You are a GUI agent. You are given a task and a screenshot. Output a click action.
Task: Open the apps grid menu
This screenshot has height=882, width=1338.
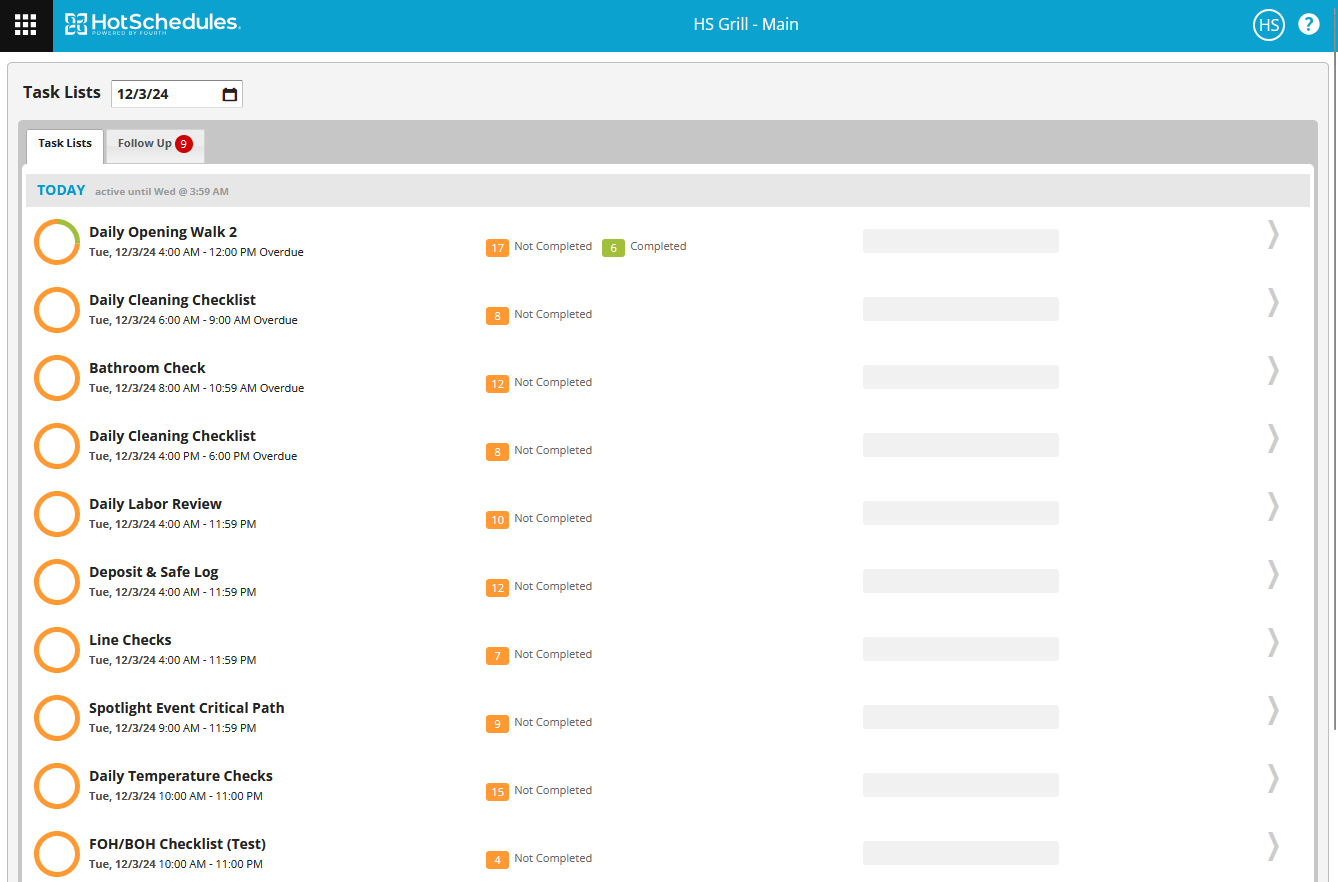[26, 25]
